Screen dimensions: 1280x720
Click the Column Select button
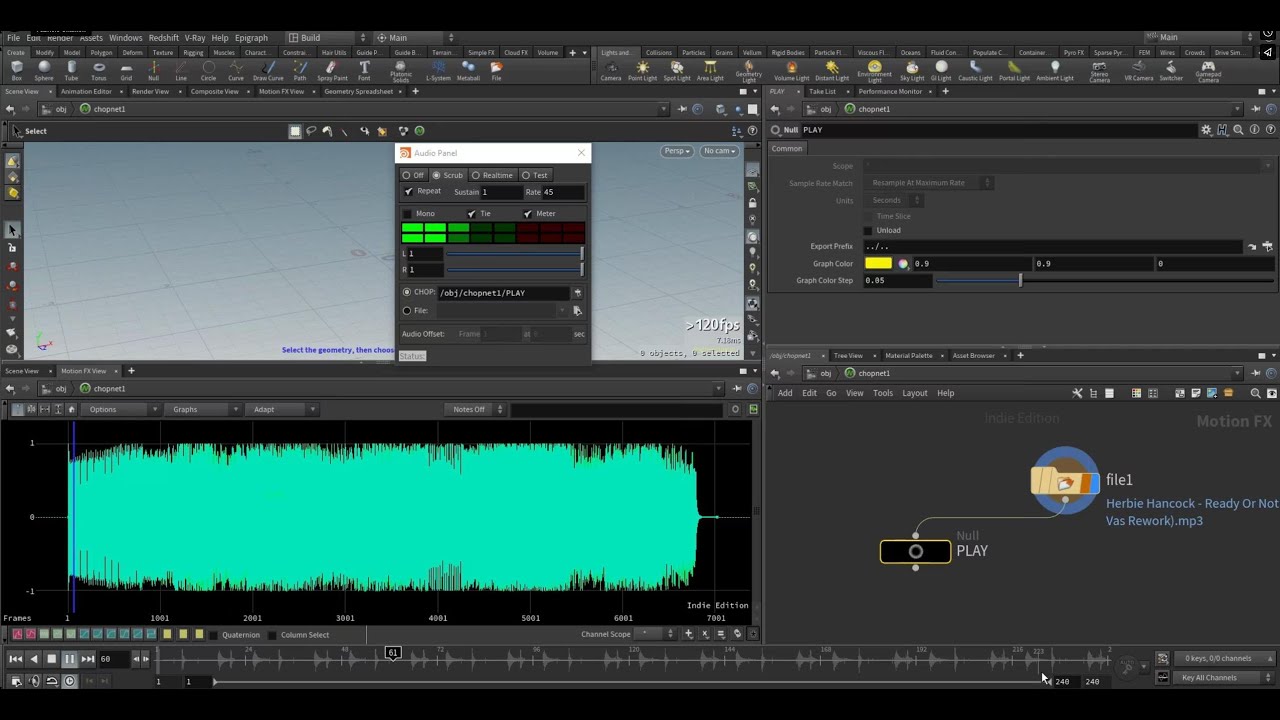(x=304, y=634)
